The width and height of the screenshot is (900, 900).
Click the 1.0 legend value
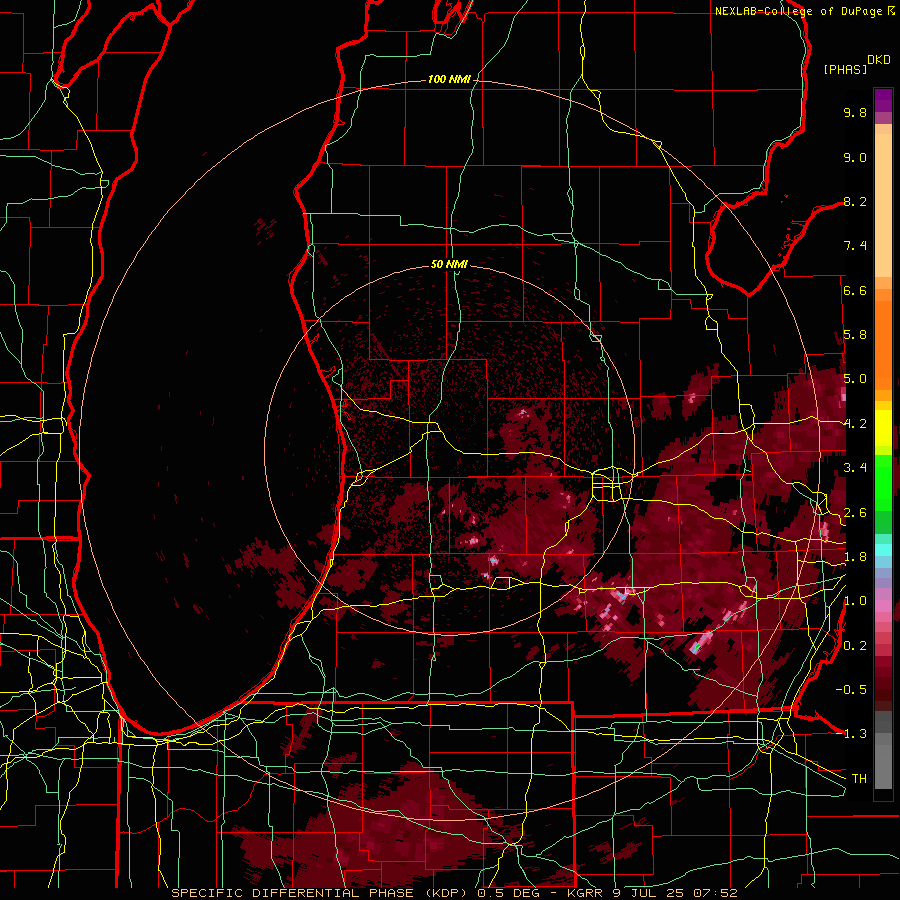[855, 601]
